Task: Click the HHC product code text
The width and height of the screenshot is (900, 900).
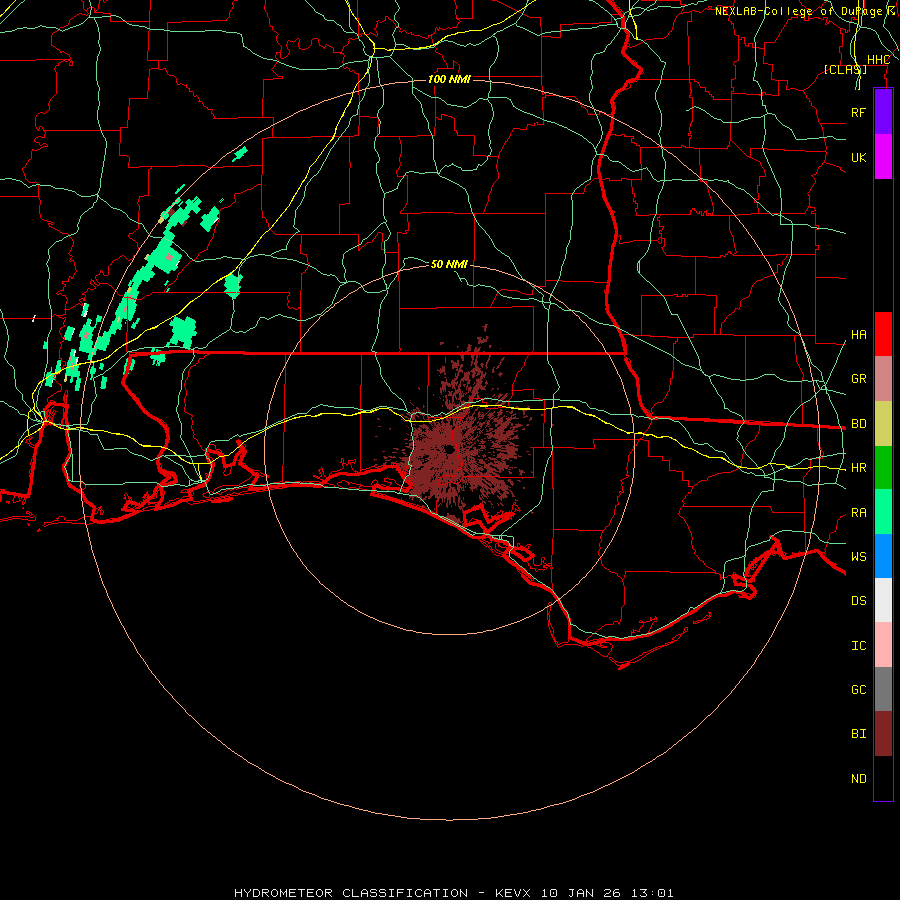Action: (878, 60)
